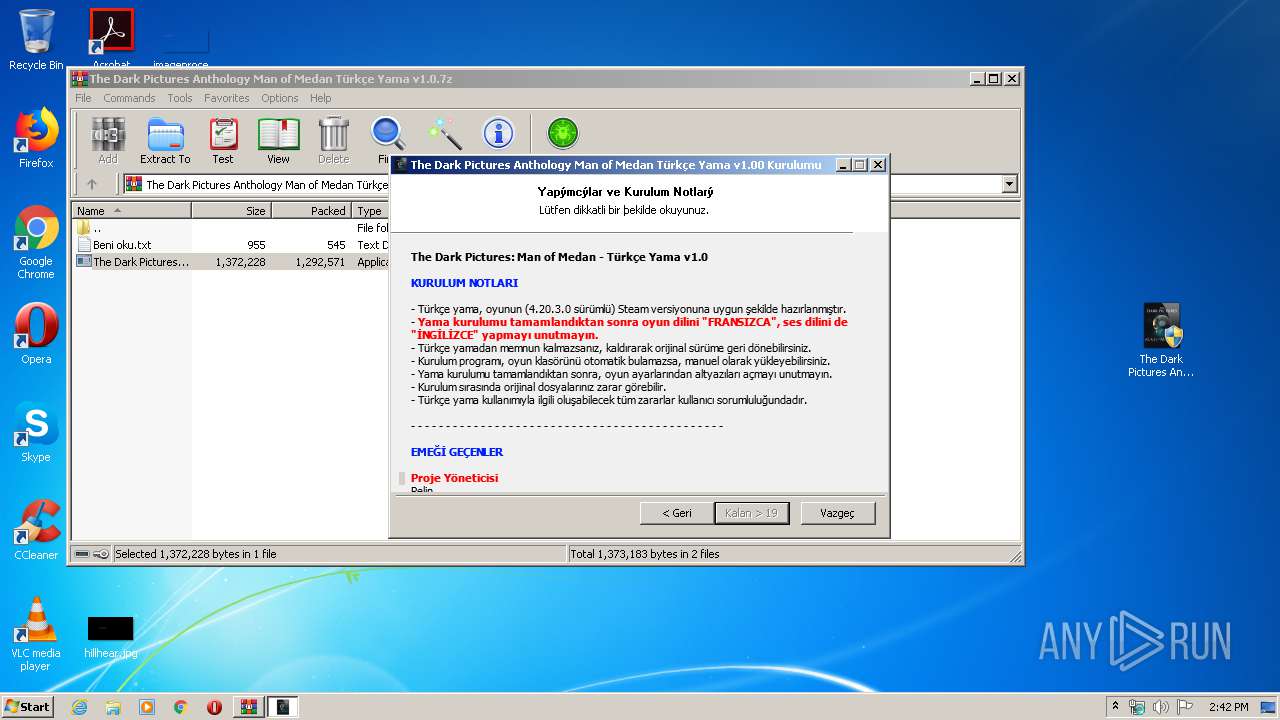Click the Find magnifier toolbar icon

coord(387,140)
